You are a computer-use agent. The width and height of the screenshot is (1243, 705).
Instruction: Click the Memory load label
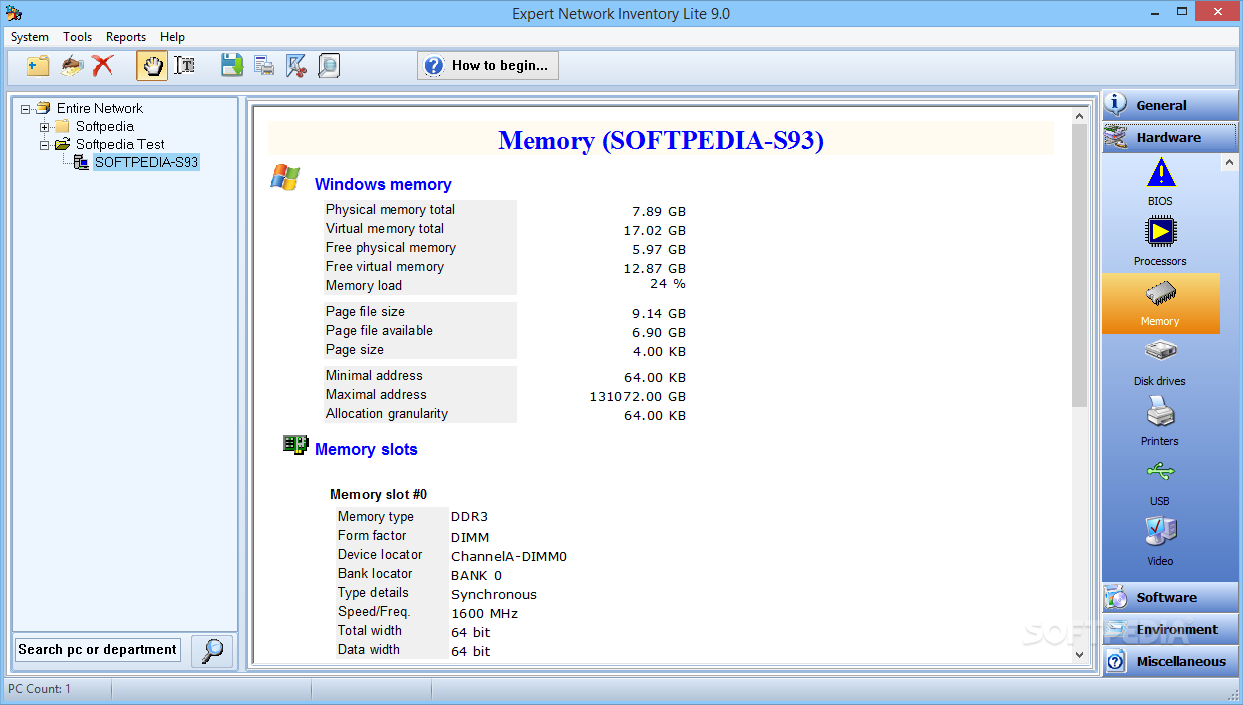364,285
